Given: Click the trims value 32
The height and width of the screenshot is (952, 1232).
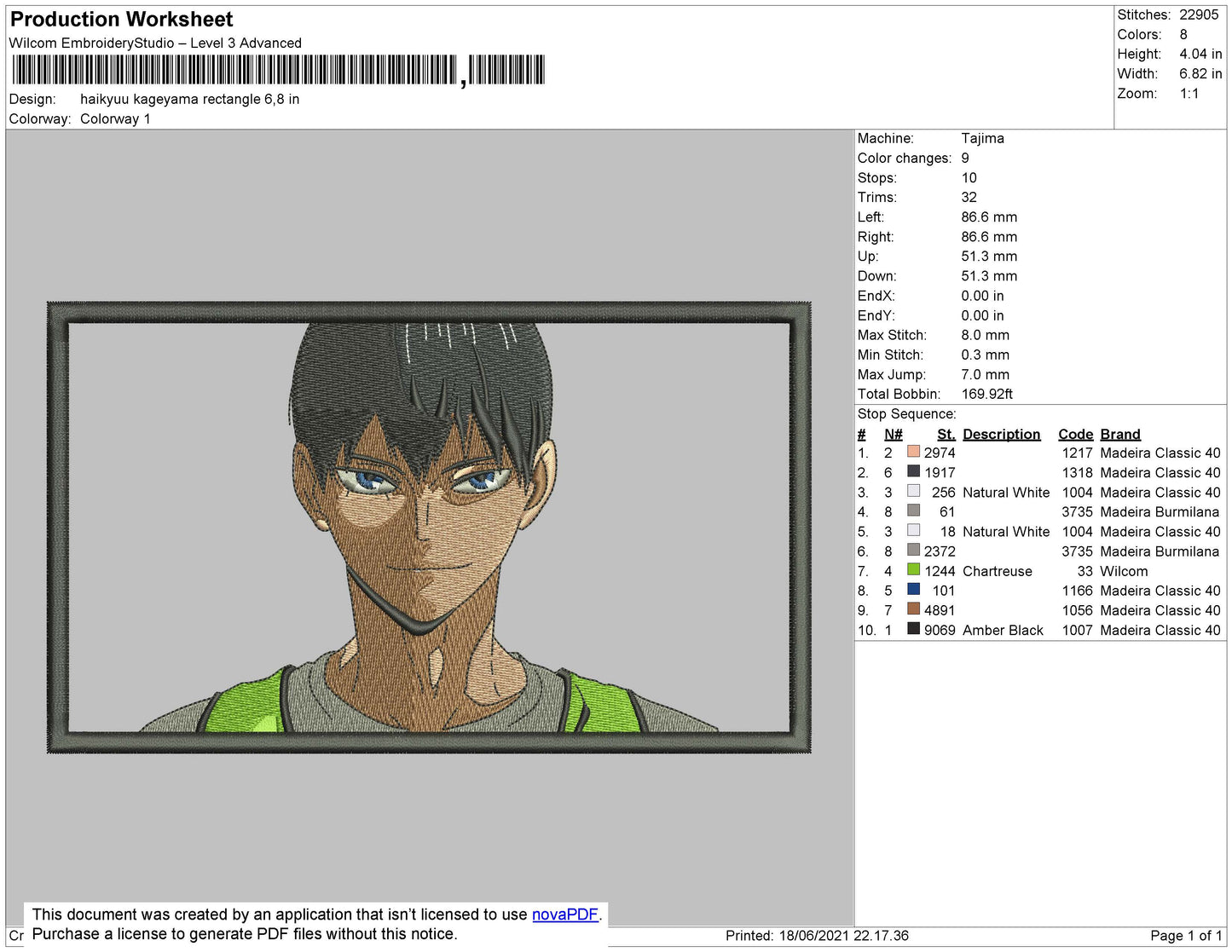Looking at the screenshot, I should [x=969, y=197].
